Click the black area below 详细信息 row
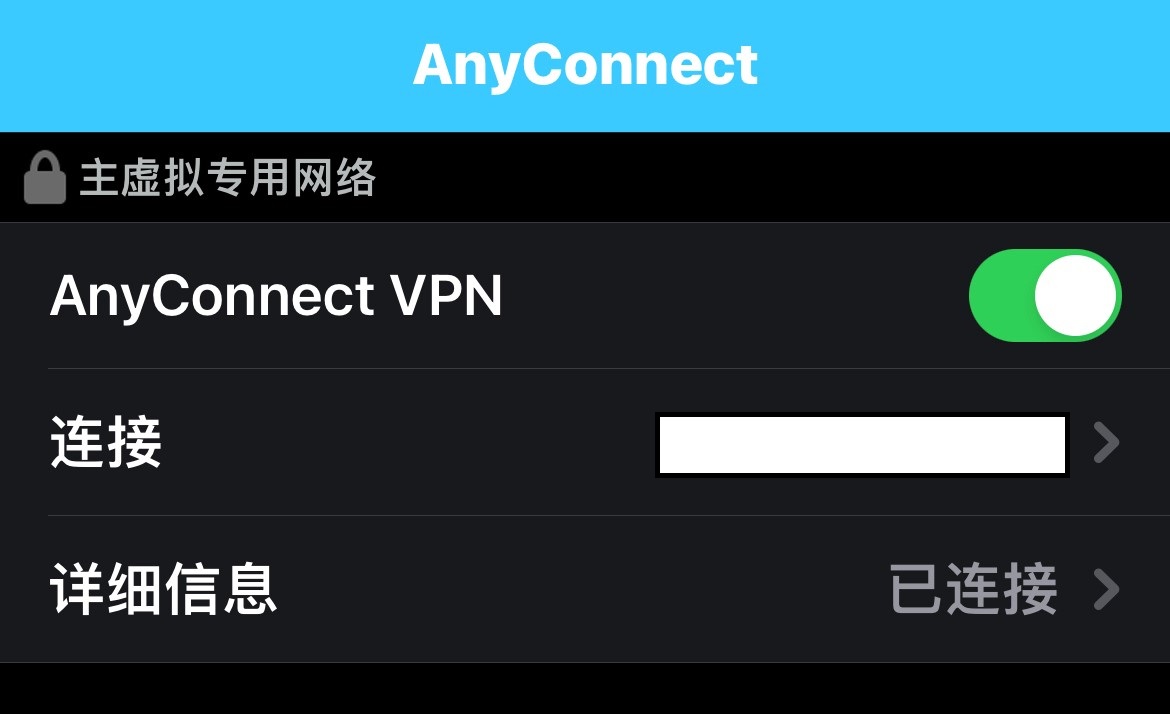This screenshot has width=1170, height=714. point(585,689)
